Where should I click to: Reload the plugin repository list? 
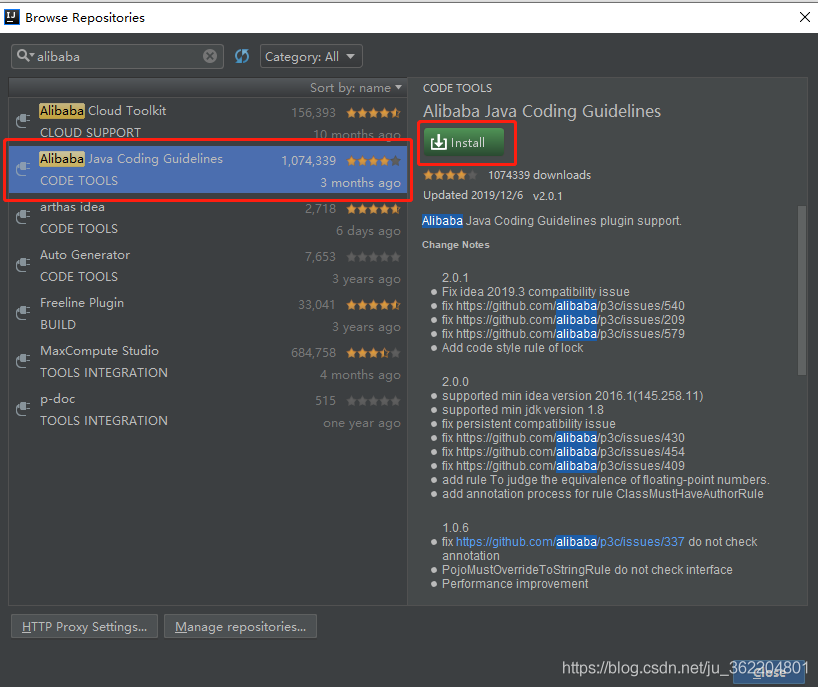(x=242, y=56)
